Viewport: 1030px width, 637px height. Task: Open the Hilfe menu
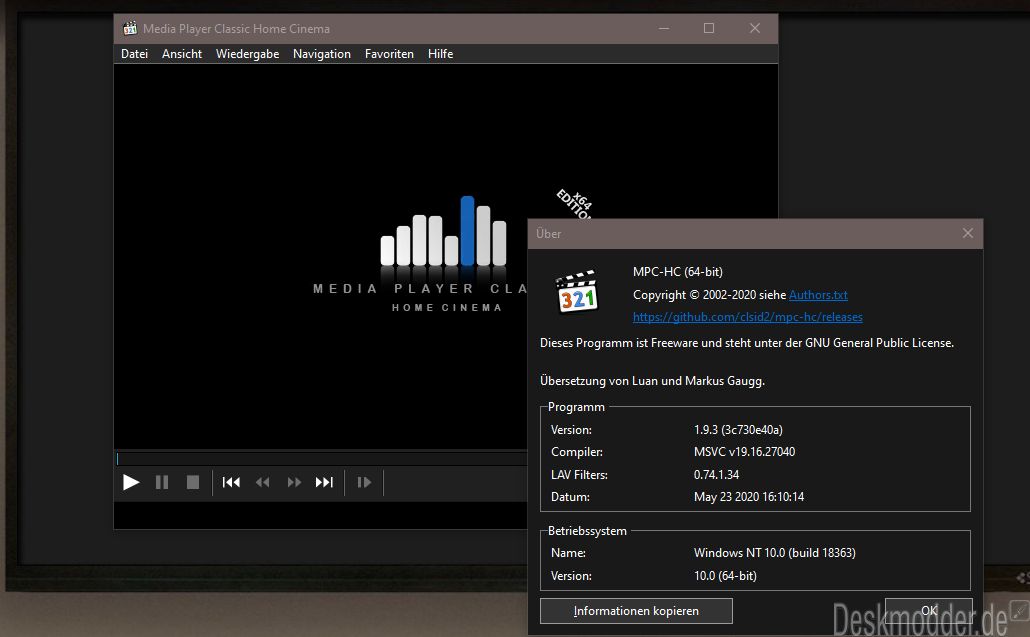coord(441,54)
